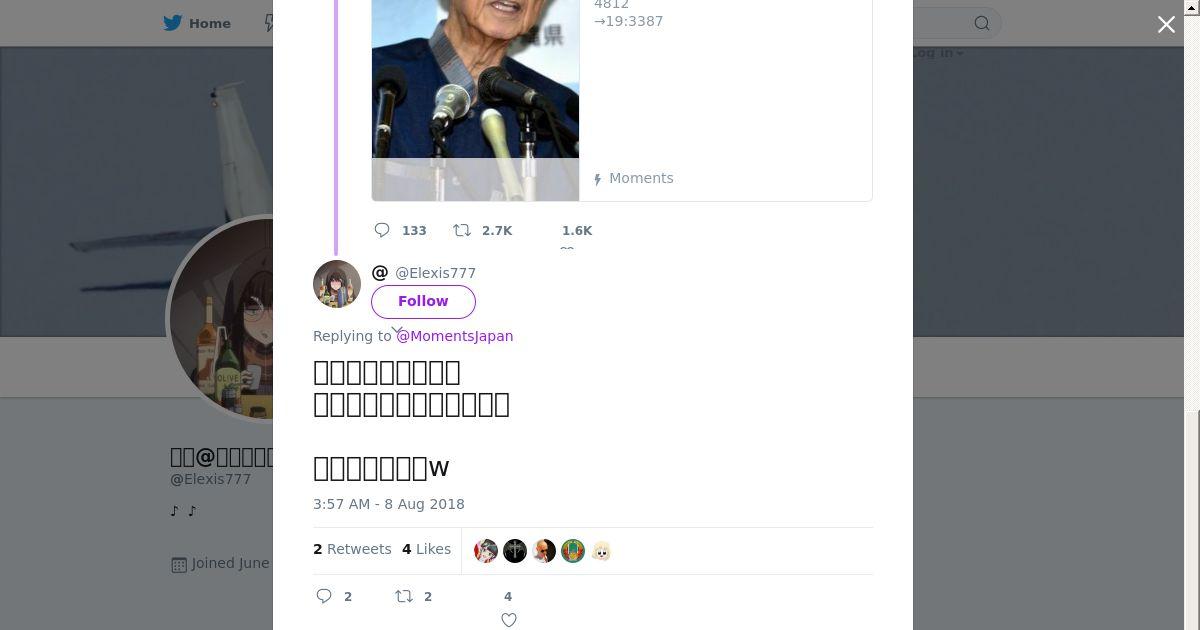Expand the Log in dropdown
This screenshot has height=630, width=1200.
938,53
